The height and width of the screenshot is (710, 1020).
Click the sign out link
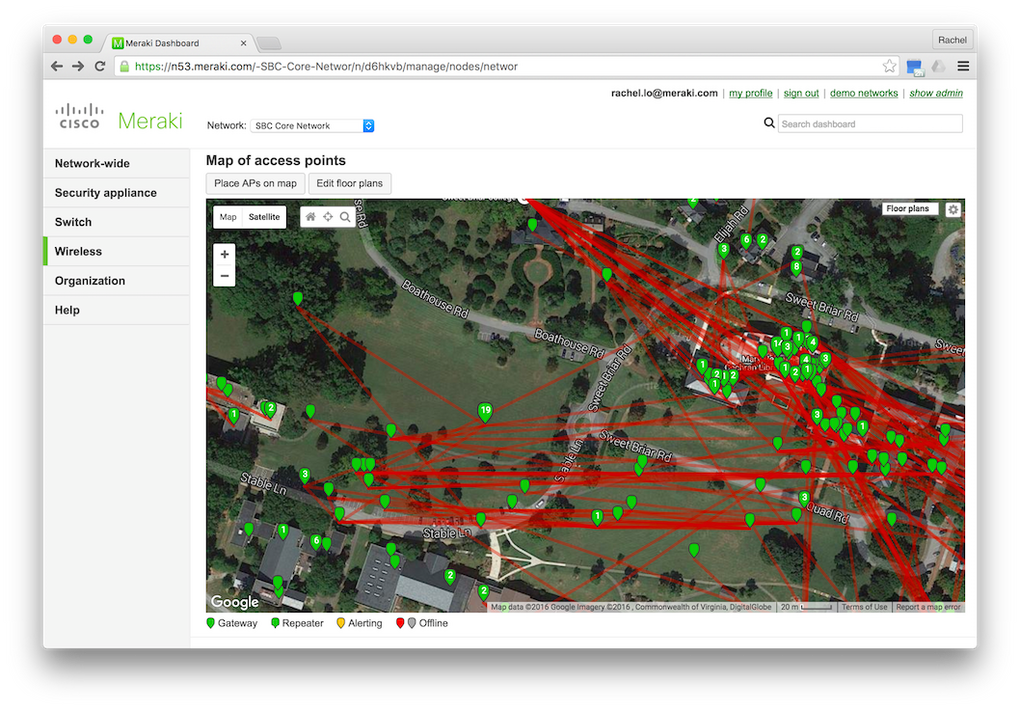coord(801,93)
